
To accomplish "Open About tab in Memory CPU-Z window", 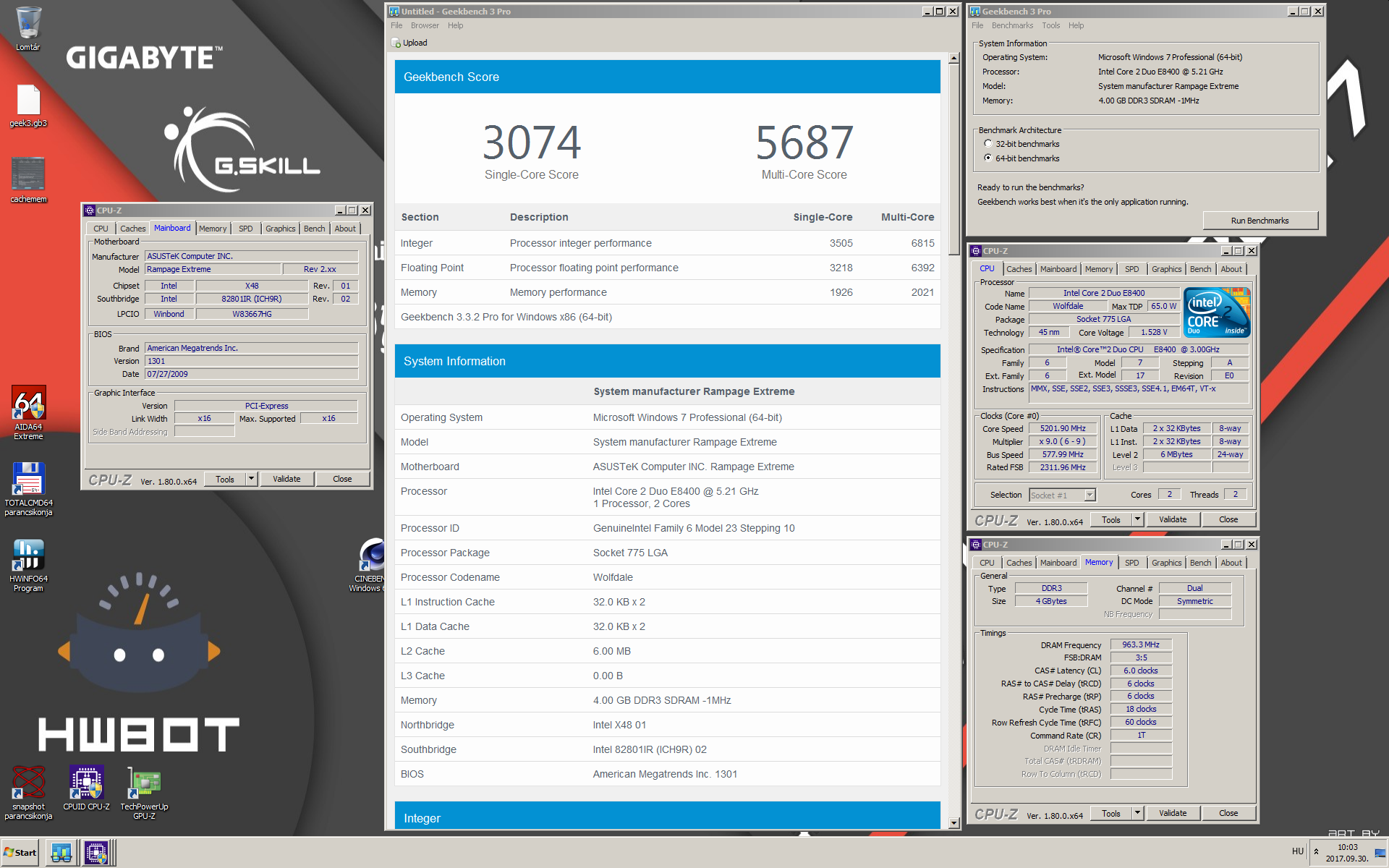I will (x=1231, y=563).
